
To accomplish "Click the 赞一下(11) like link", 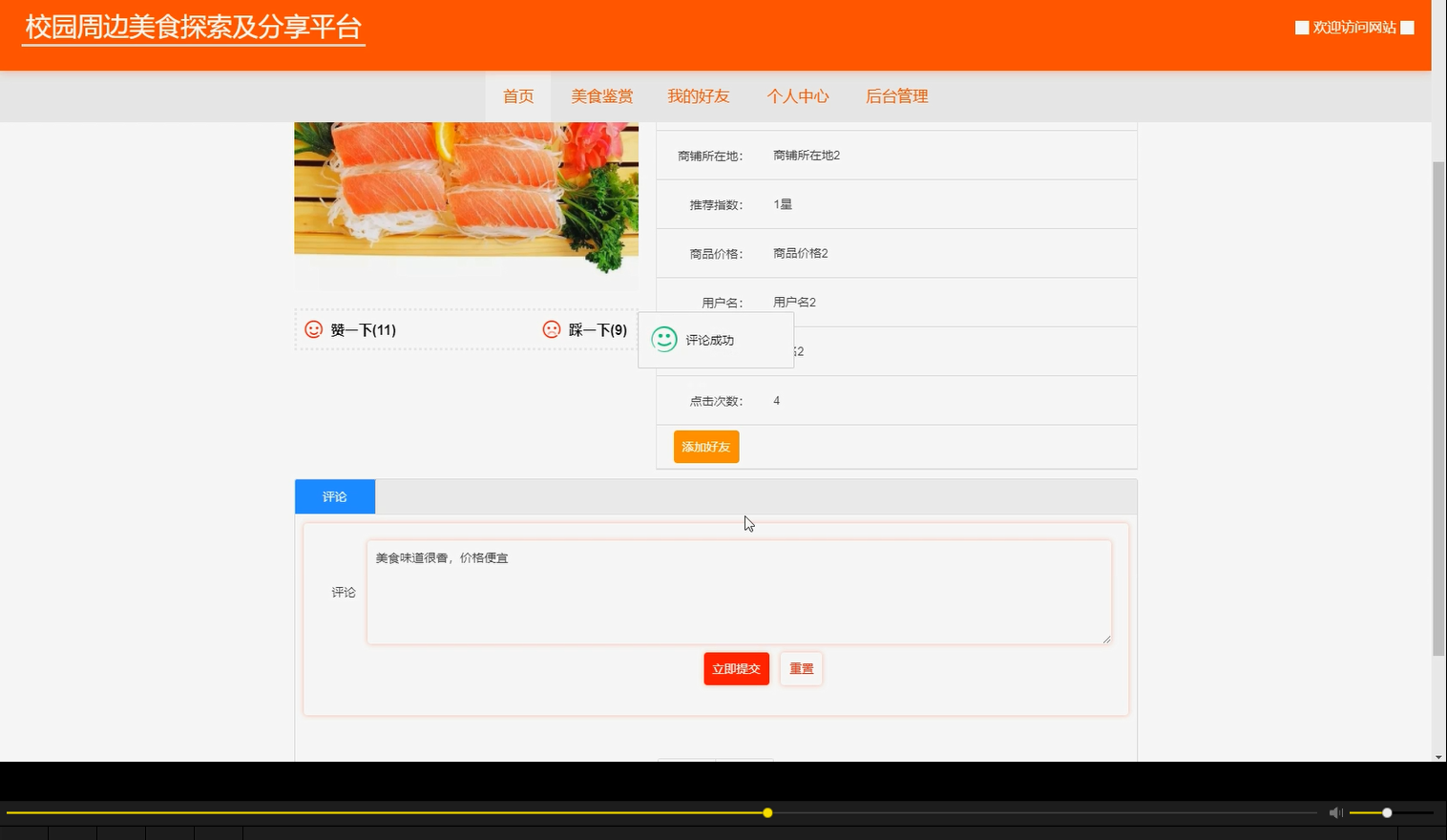I will coord(363,329).
